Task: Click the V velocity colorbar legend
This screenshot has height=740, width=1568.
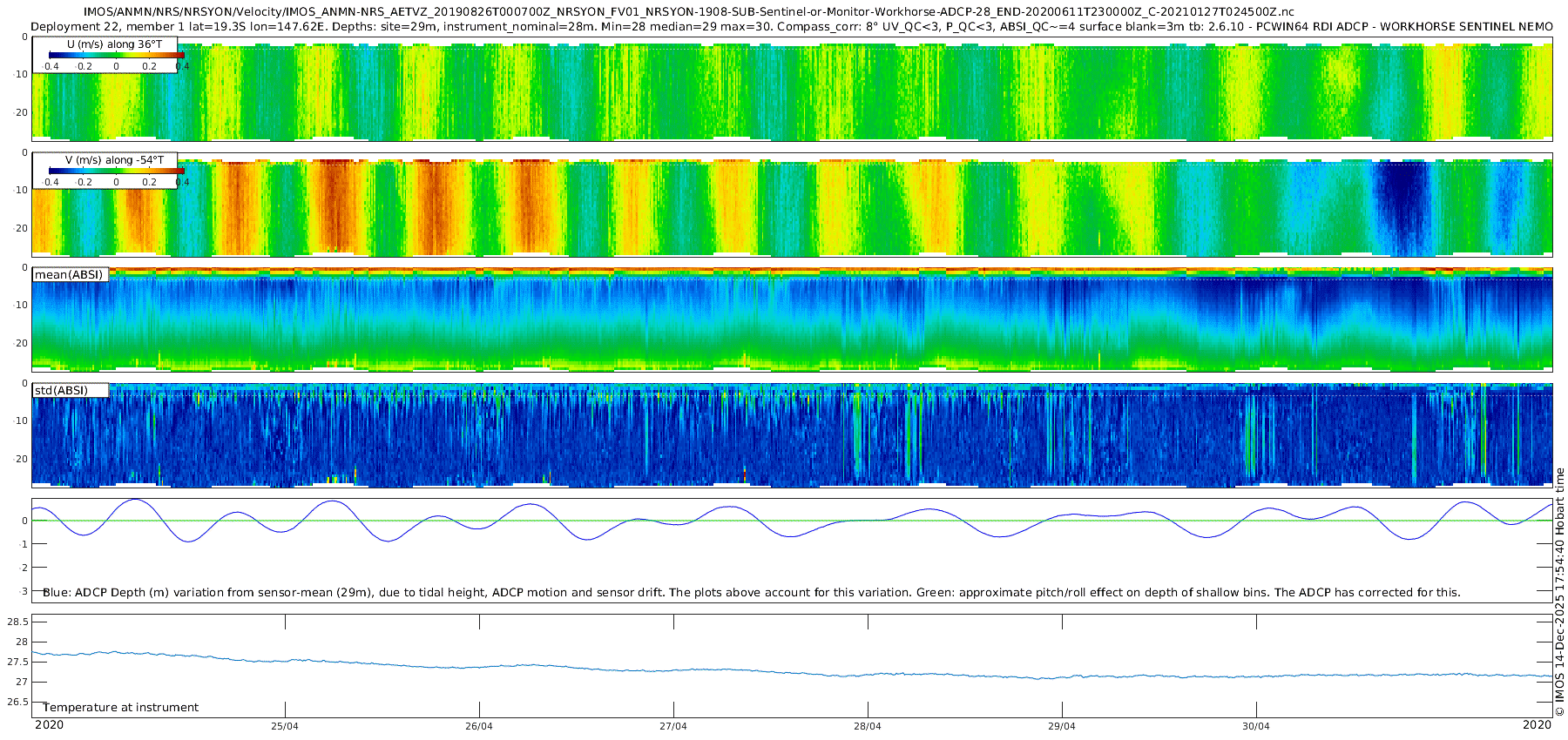Action: pyautogui.click(x=116, y=172)
